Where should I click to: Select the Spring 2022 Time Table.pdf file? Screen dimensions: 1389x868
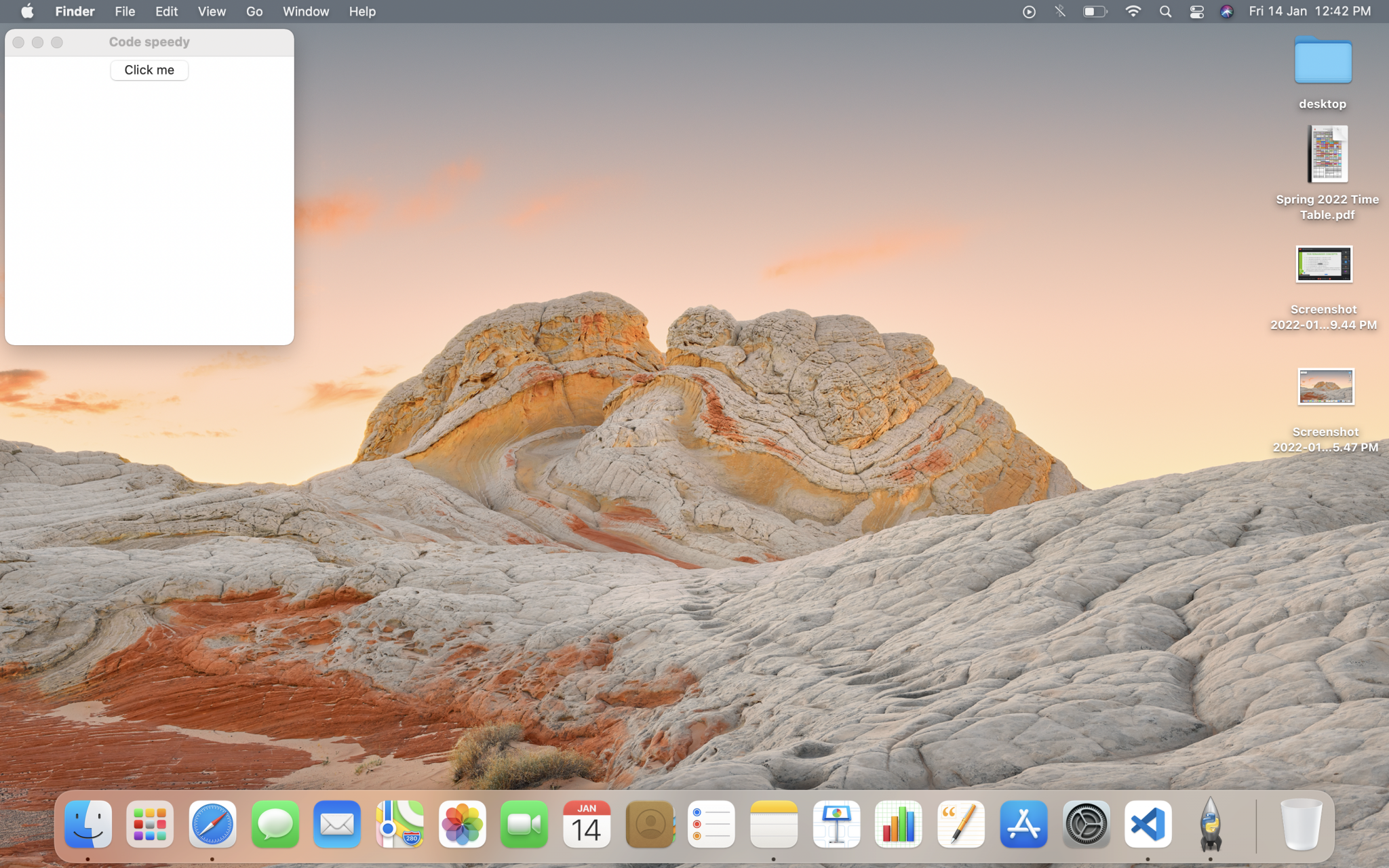pos(1327,155)
